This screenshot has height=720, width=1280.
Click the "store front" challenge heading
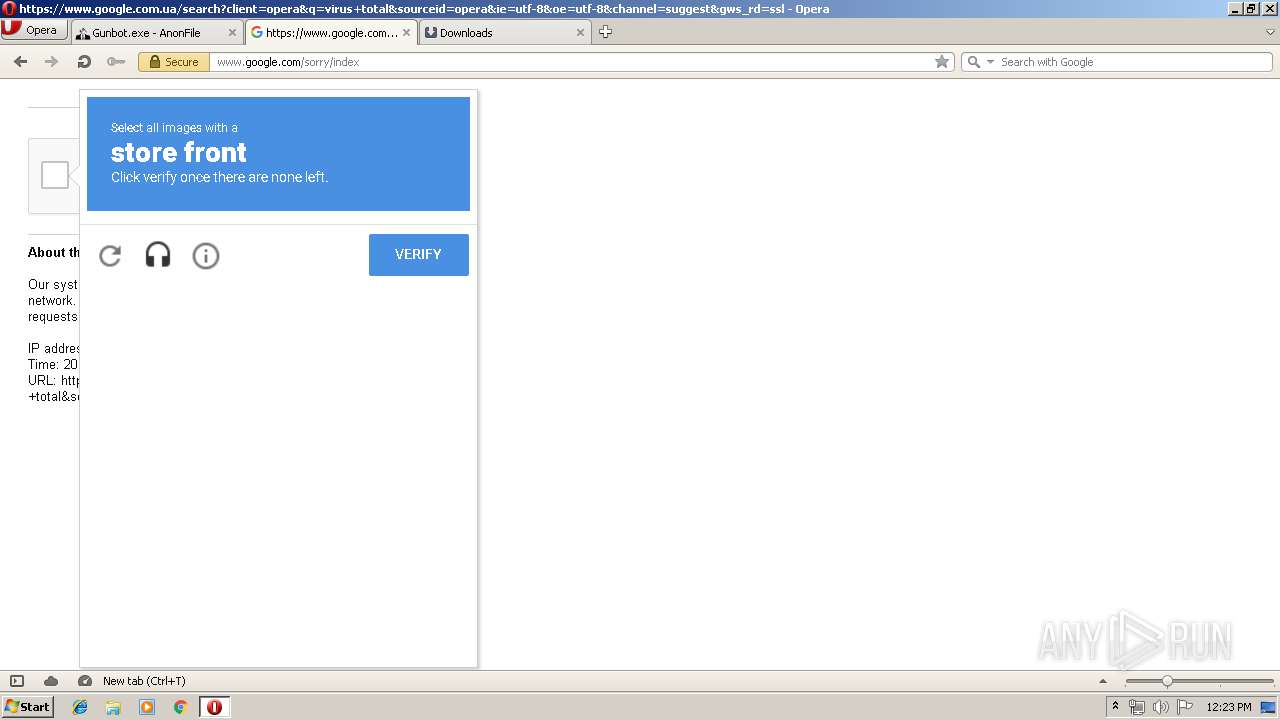click(x=179, y=153)
